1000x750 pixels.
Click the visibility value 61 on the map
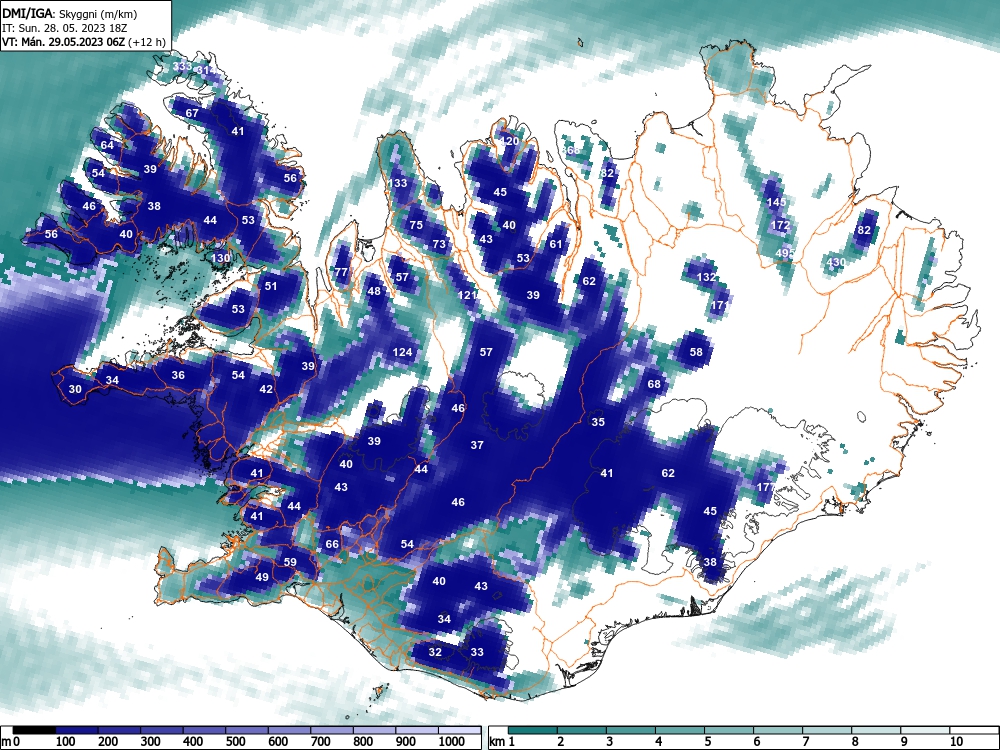(x=555, y=244)
